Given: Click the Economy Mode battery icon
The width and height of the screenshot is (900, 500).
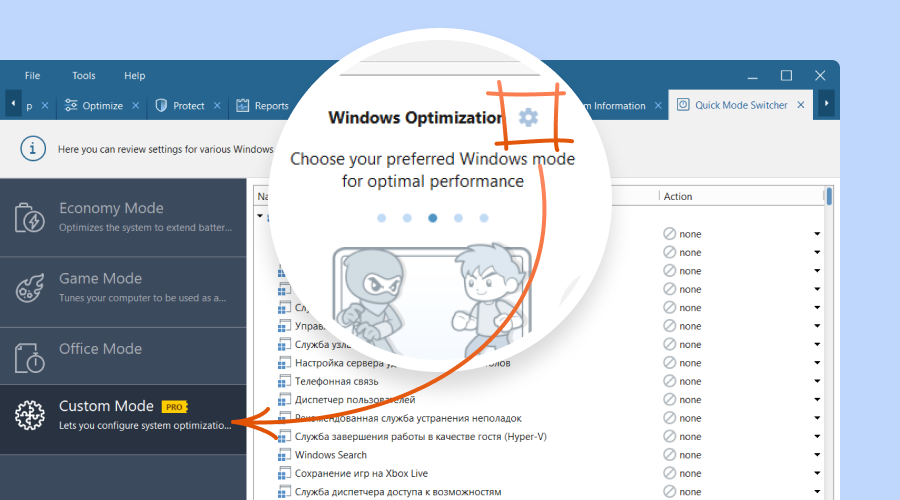Looking at the screenshot, I should click(x=29, y=218).
